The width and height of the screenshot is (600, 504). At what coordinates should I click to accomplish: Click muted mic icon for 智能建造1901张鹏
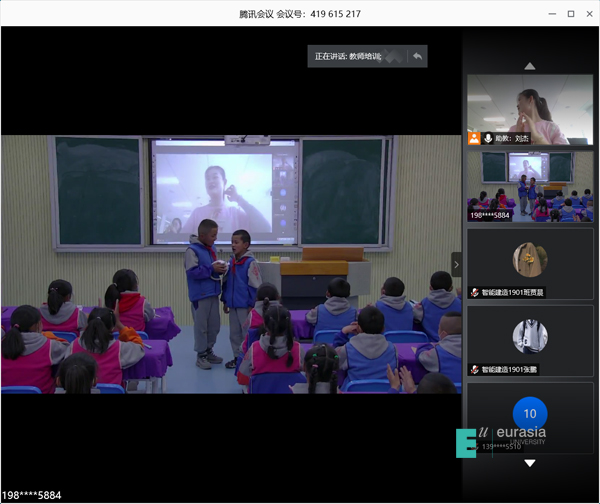click(475, 369)
